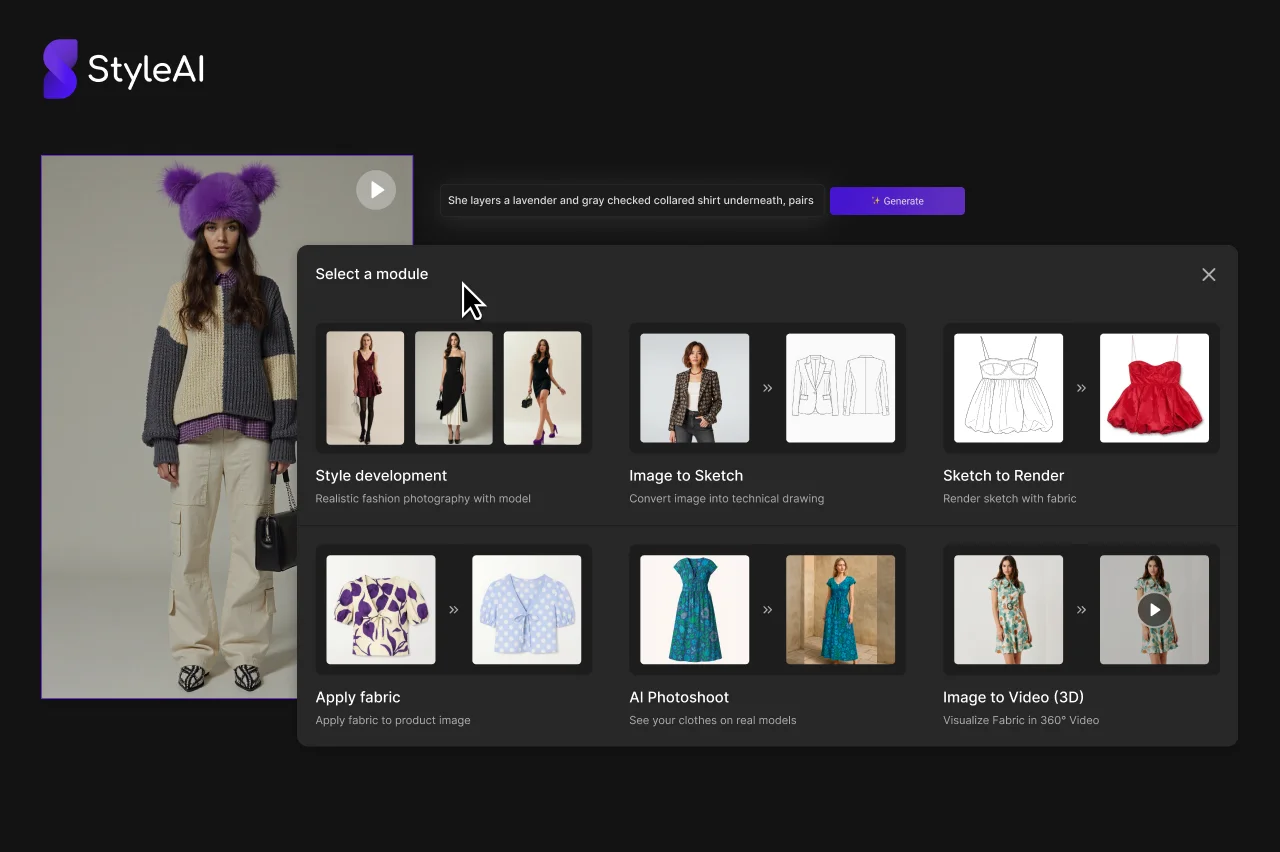Open the AI Photoshoot module
1280x852 pixels.
pos(768,636)
